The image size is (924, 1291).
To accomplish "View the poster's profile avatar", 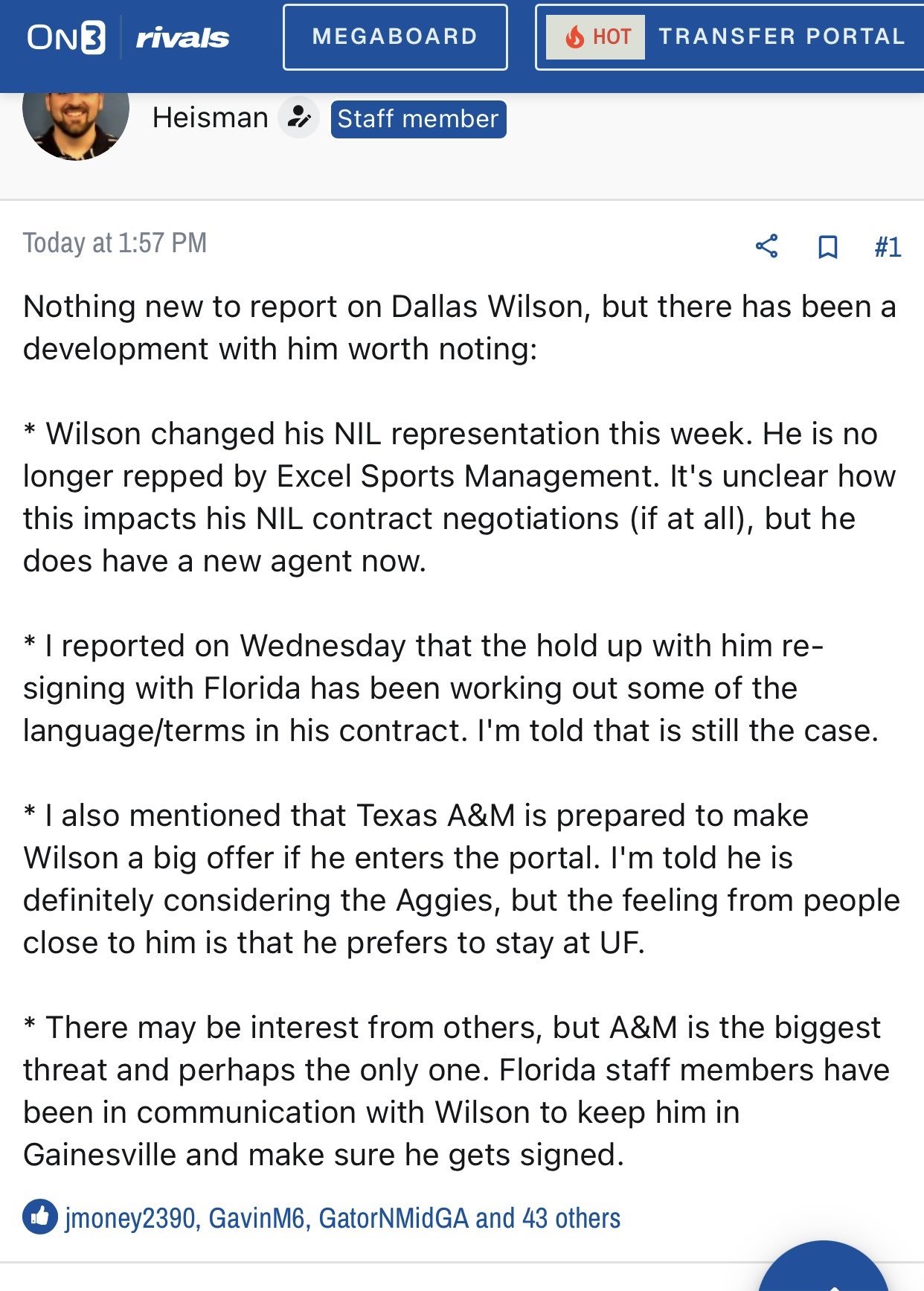I will 75,119.
